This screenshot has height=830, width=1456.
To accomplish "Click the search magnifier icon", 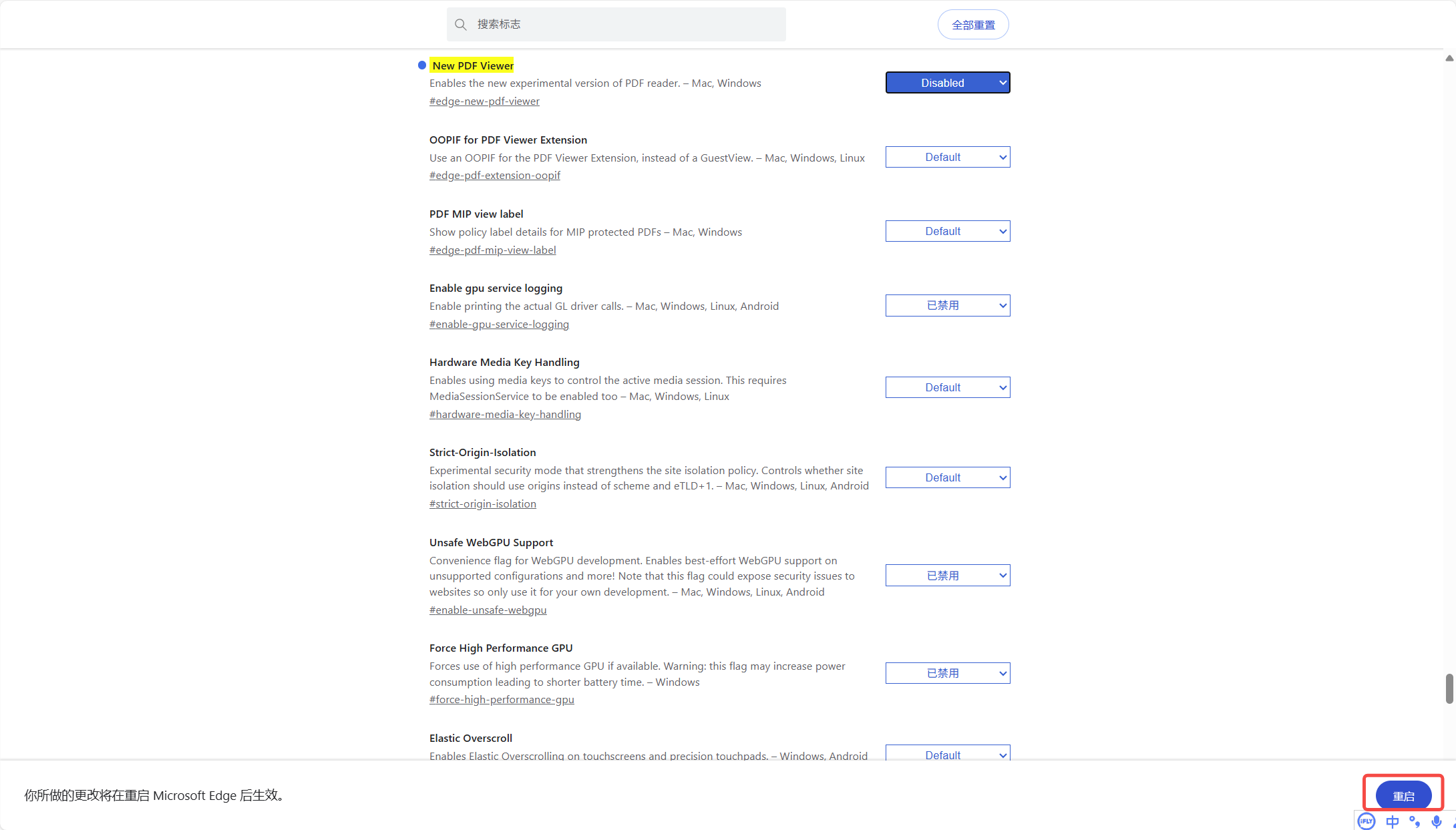I will [x=460, y=25].
